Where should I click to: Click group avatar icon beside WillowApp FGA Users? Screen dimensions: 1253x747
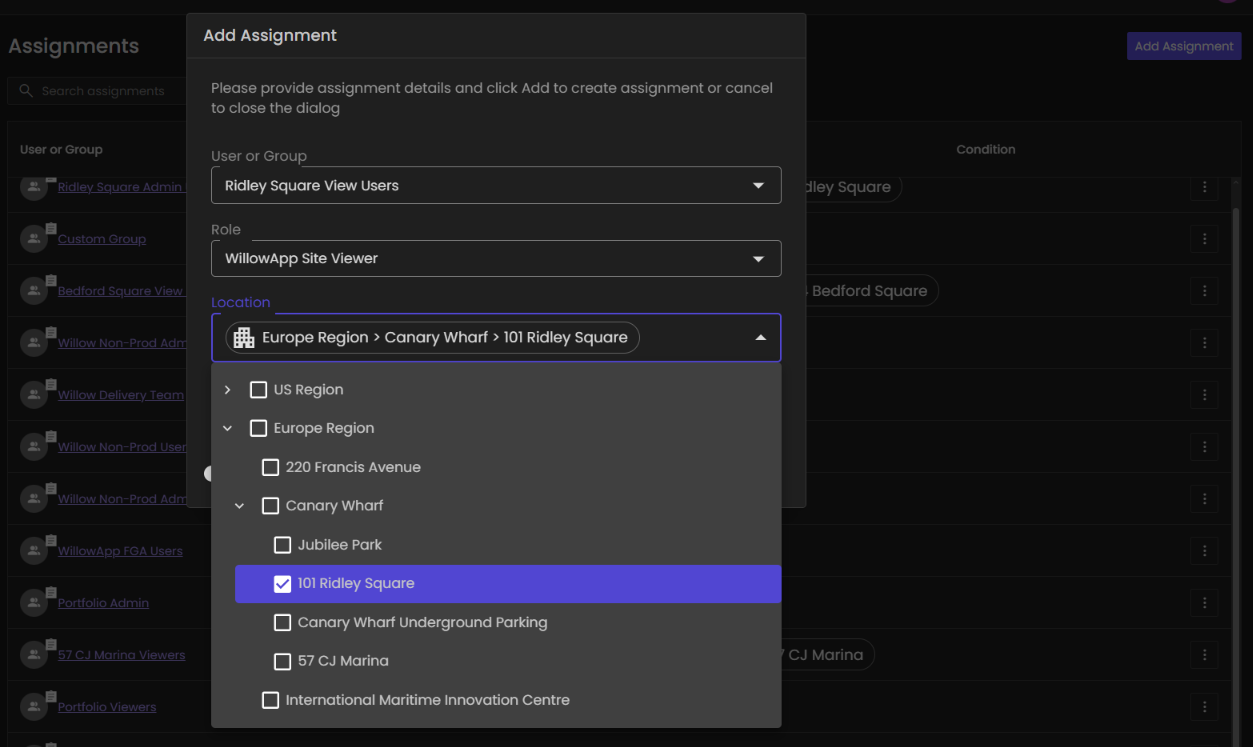coord(34,551)
